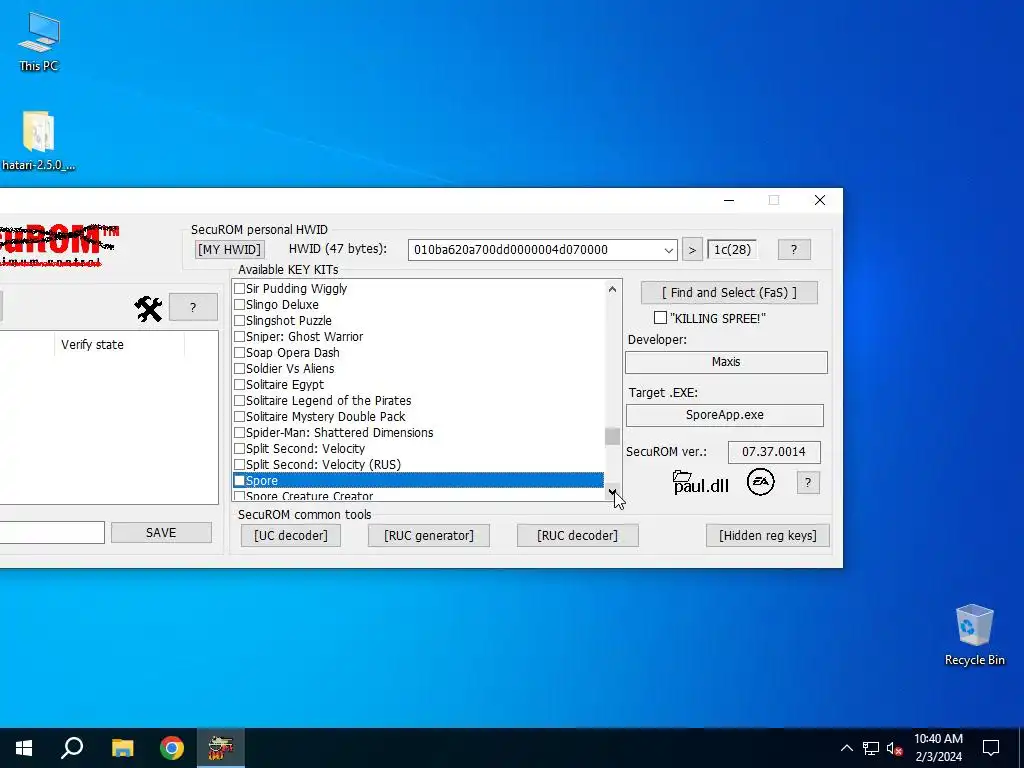
Task: Open the [UC decoder] tool
Action: (x=291, y=536)
